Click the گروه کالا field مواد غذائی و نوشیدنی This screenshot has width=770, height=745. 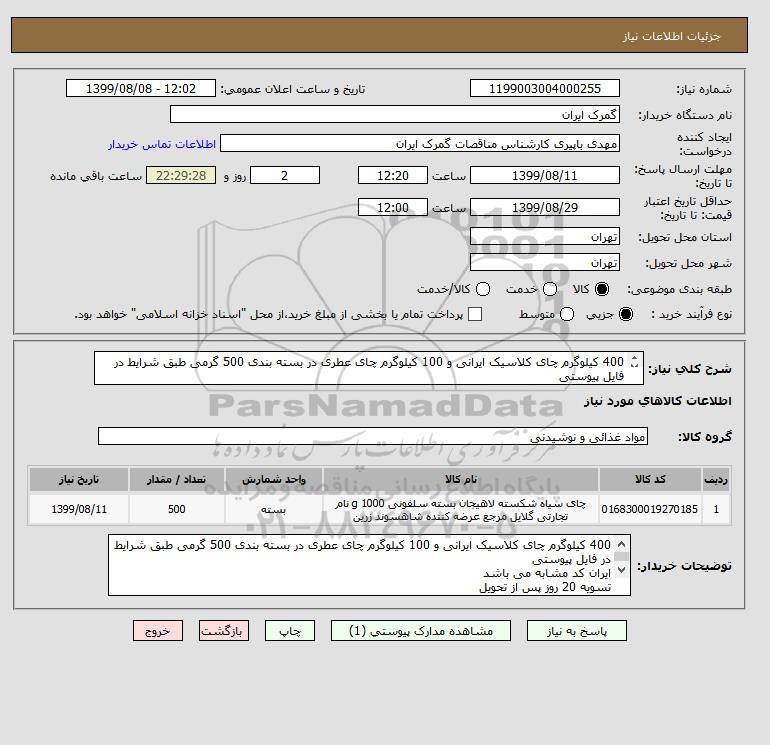tap(373, 437)
